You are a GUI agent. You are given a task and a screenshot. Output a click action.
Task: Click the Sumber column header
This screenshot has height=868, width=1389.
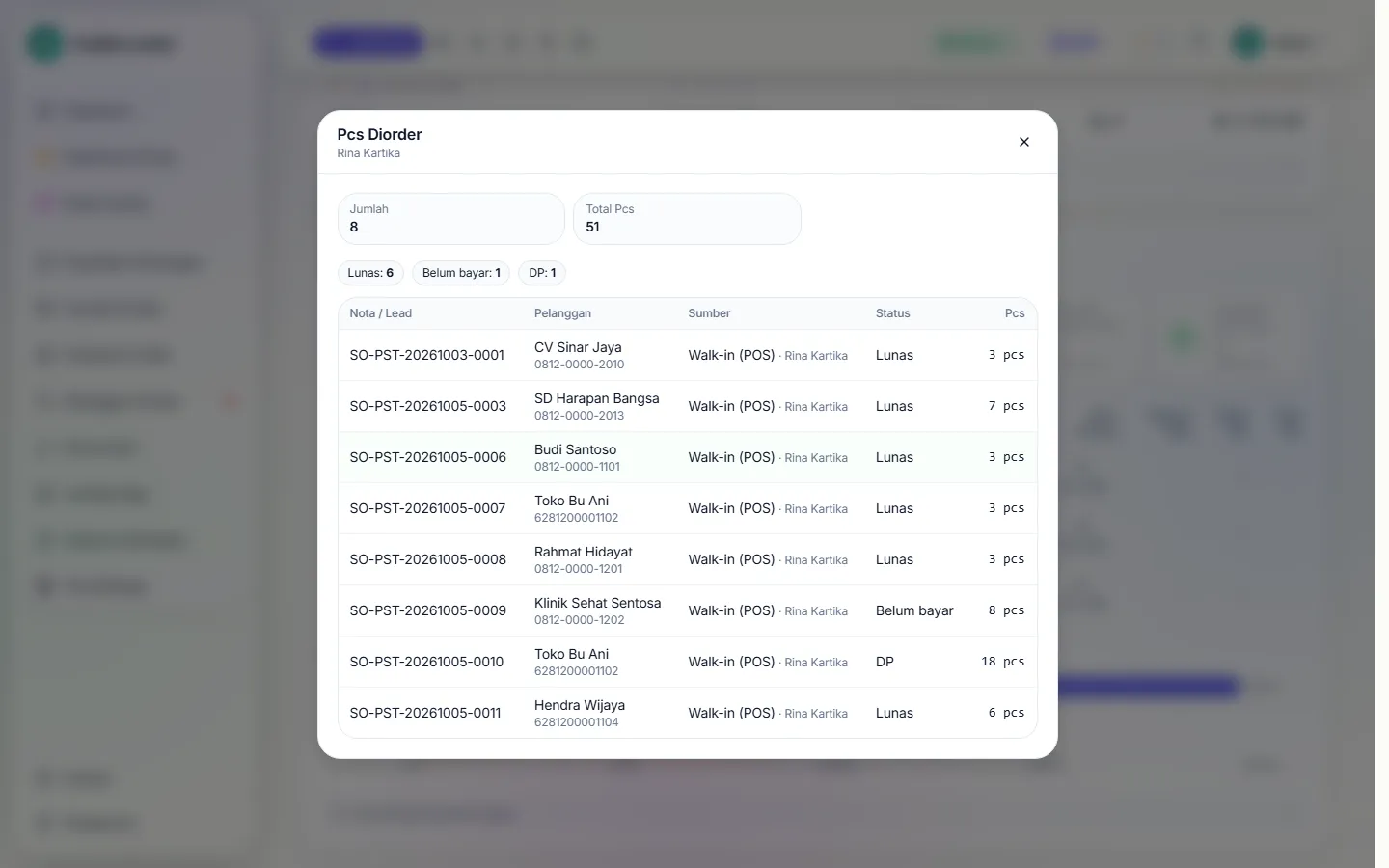[709, 313]
